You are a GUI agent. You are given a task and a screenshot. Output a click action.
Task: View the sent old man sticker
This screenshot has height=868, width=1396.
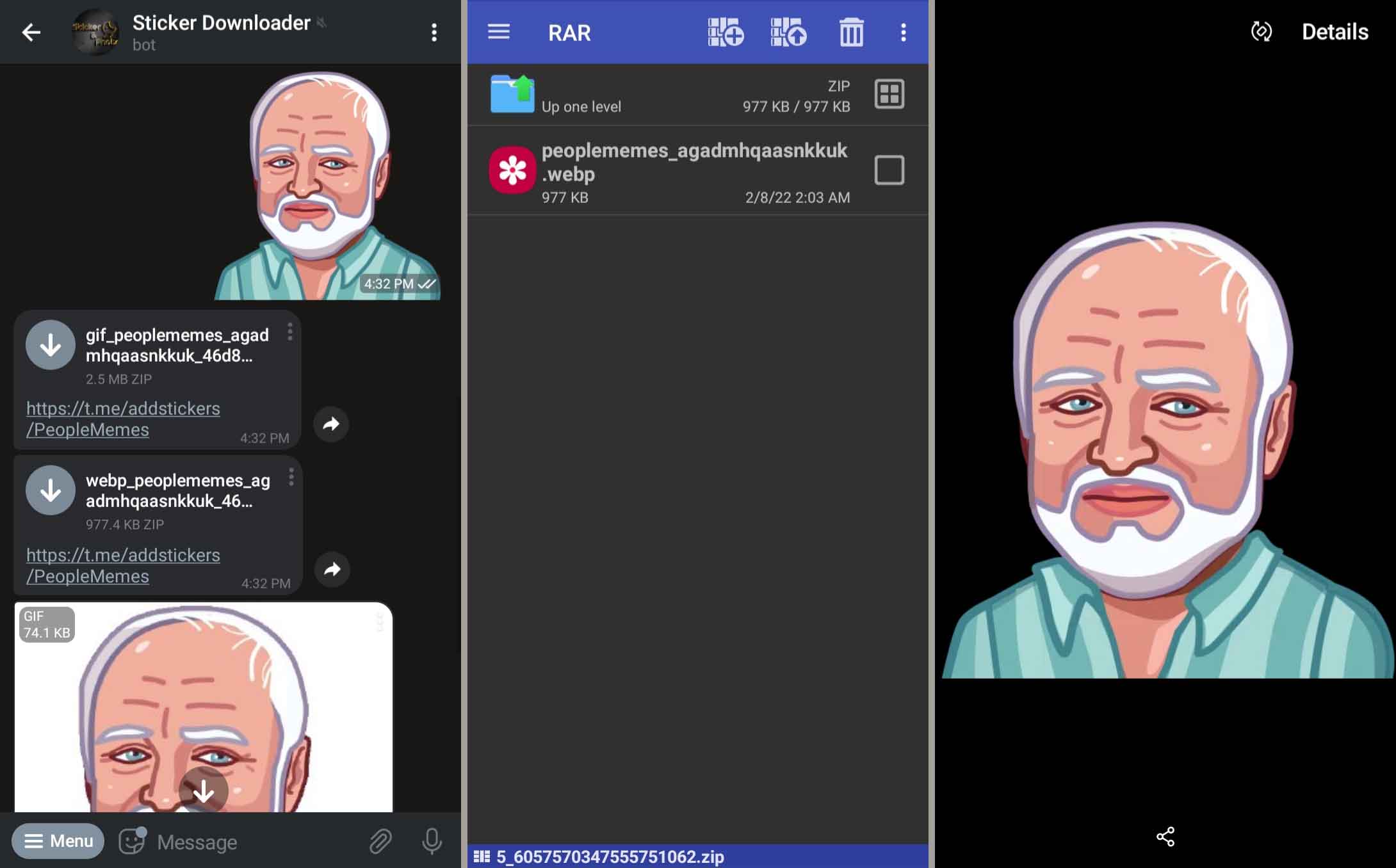click(x=327, y=185)
